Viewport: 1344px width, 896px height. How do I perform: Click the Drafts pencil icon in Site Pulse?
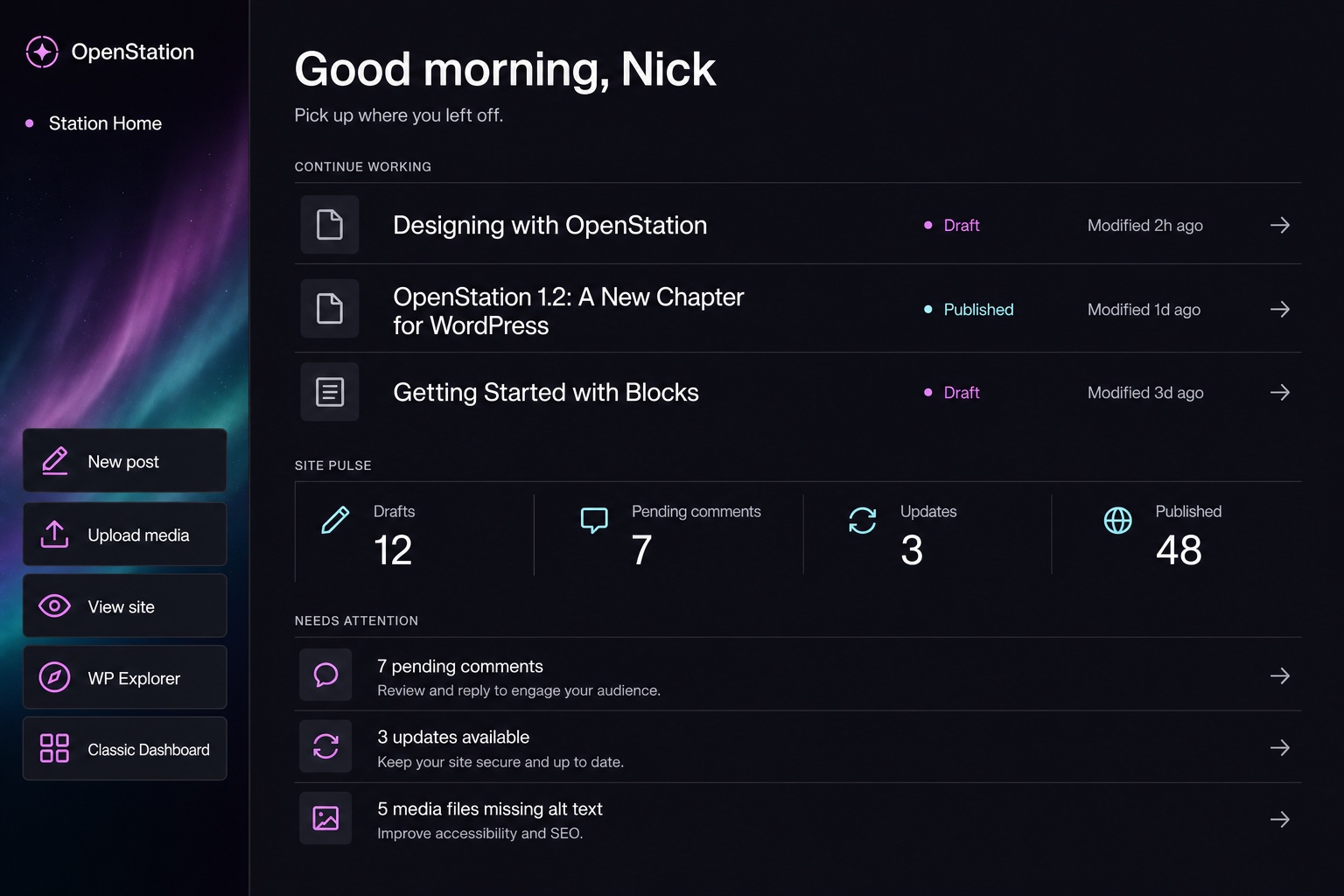[335, 520]
